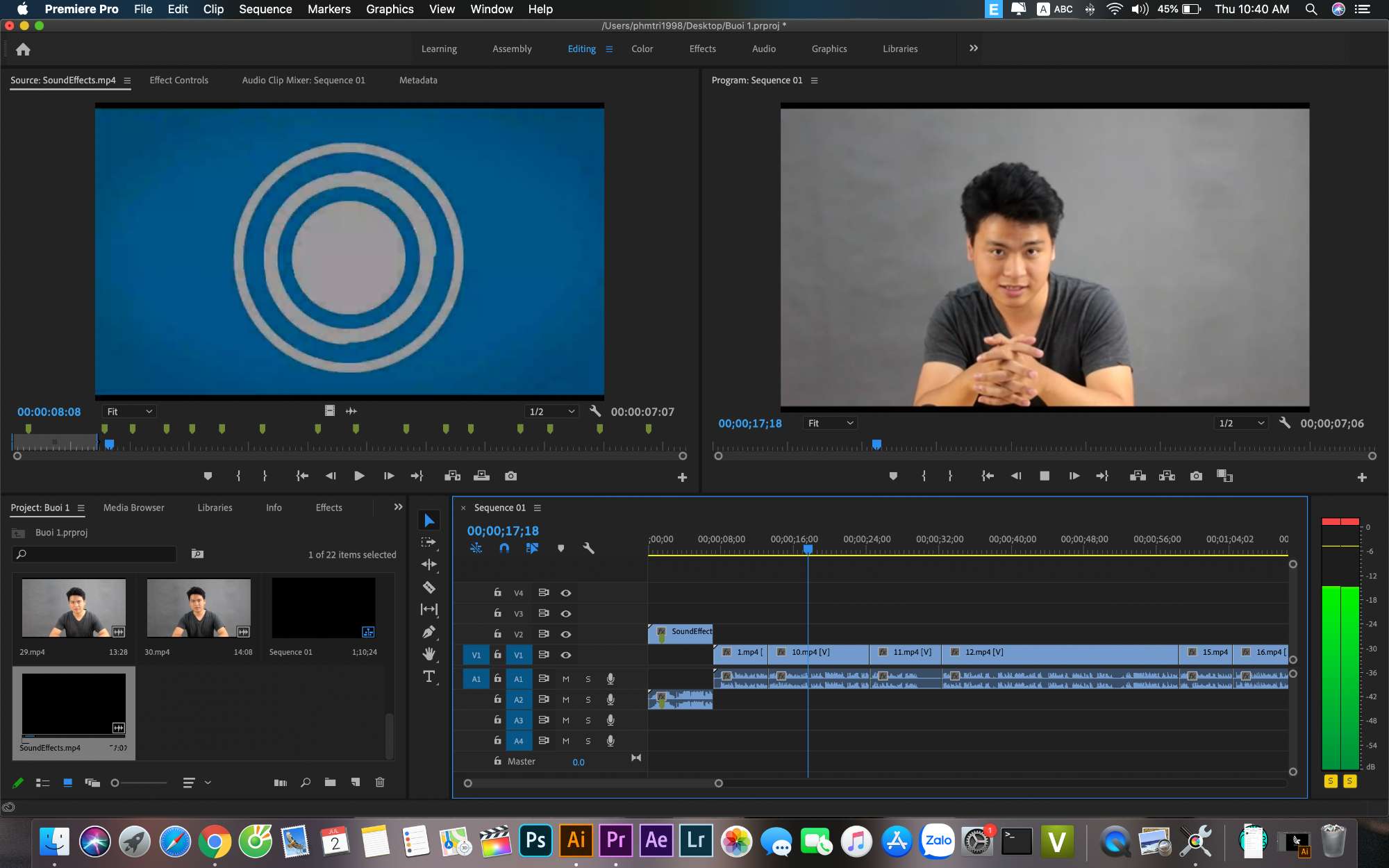Toggle V1 track output eye
The width and height of the screenshot is (1389, 868).
pos(566,656)
